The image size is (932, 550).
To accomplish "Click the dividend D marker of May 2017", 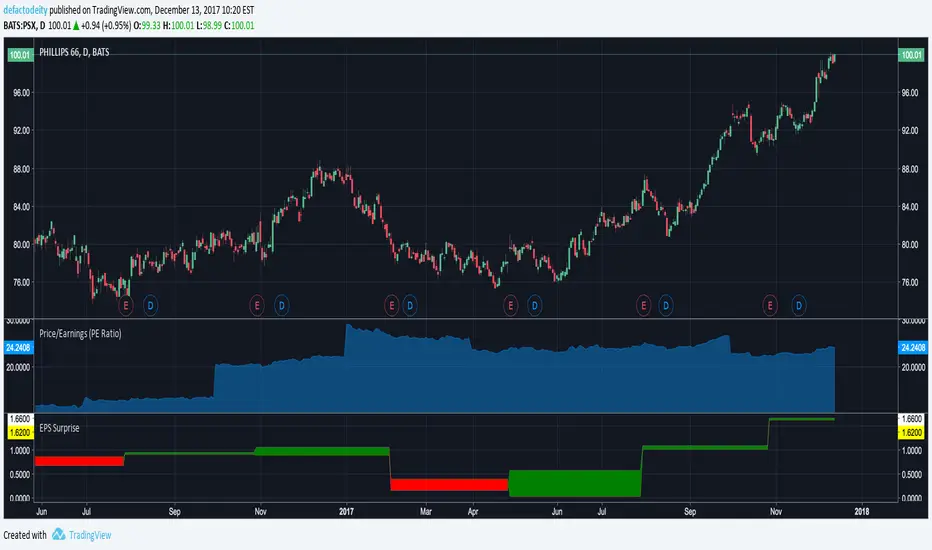I will coord(534,306).
